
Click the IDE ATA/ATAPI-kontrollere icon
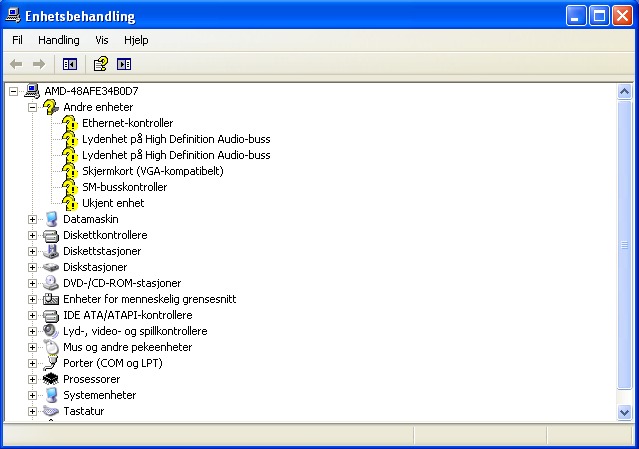[51, 315]
